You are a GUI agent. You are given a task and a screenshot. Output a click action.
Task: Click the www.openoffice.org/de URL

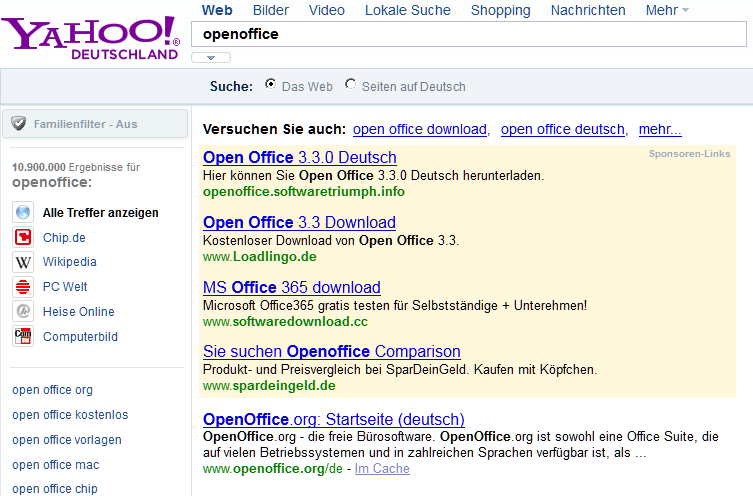pos(273,469)
